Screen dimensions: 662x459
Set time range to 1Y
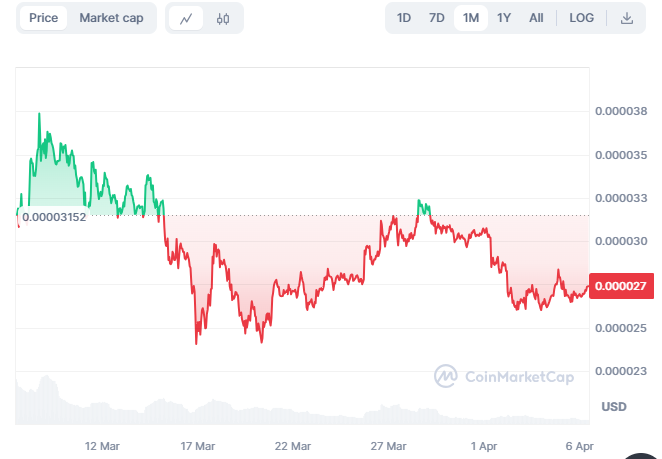point(504,18)
